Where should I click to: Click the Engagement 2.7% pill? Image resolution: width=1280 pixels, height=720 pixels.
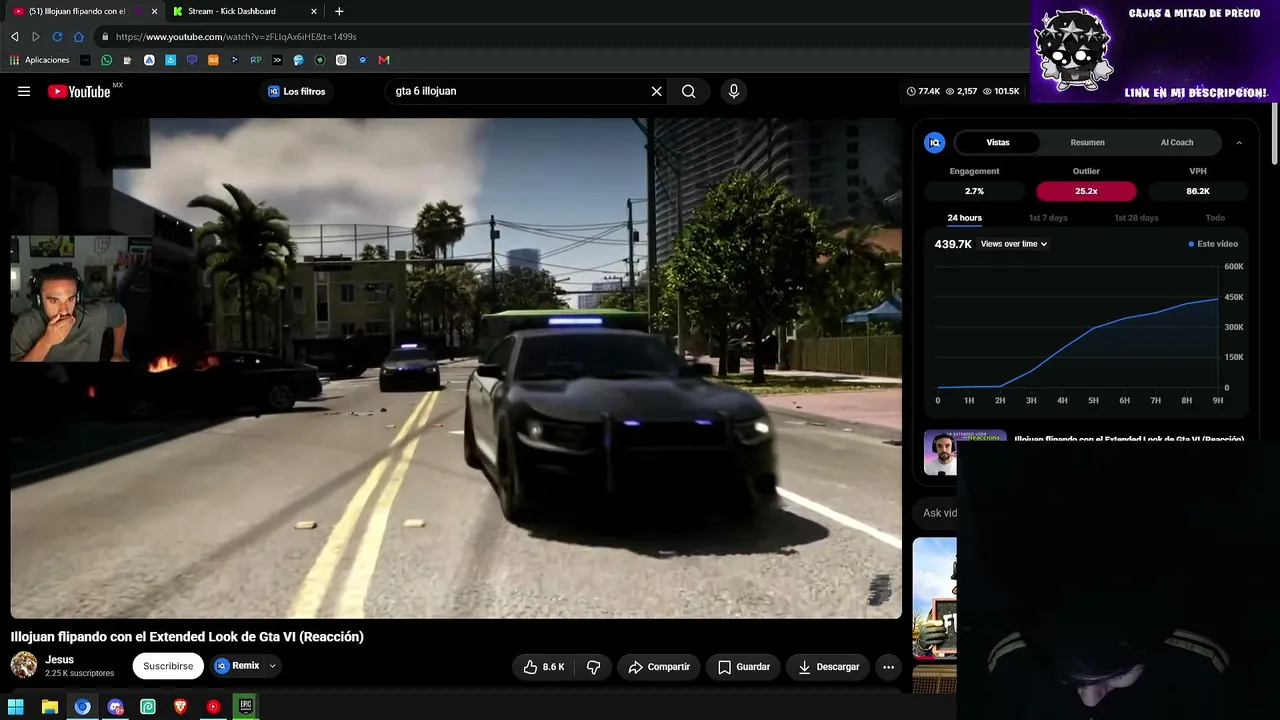pos(974,191)
